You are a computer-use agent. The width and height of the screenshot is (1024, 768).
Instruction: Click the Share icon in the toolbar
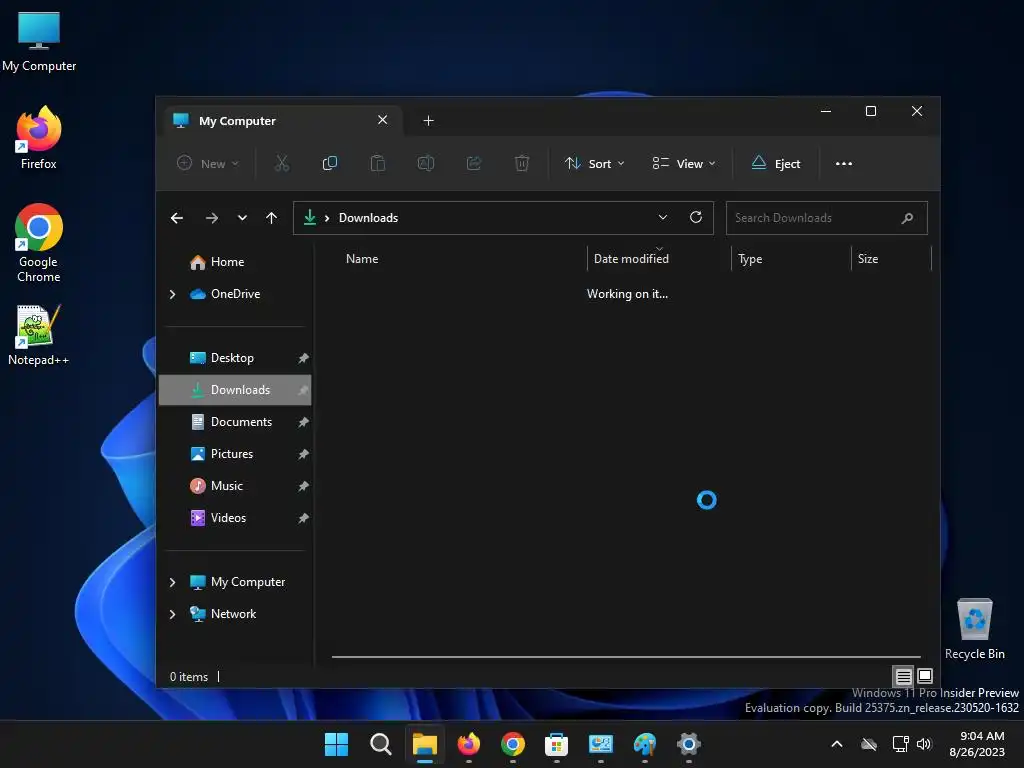[474, 163]
